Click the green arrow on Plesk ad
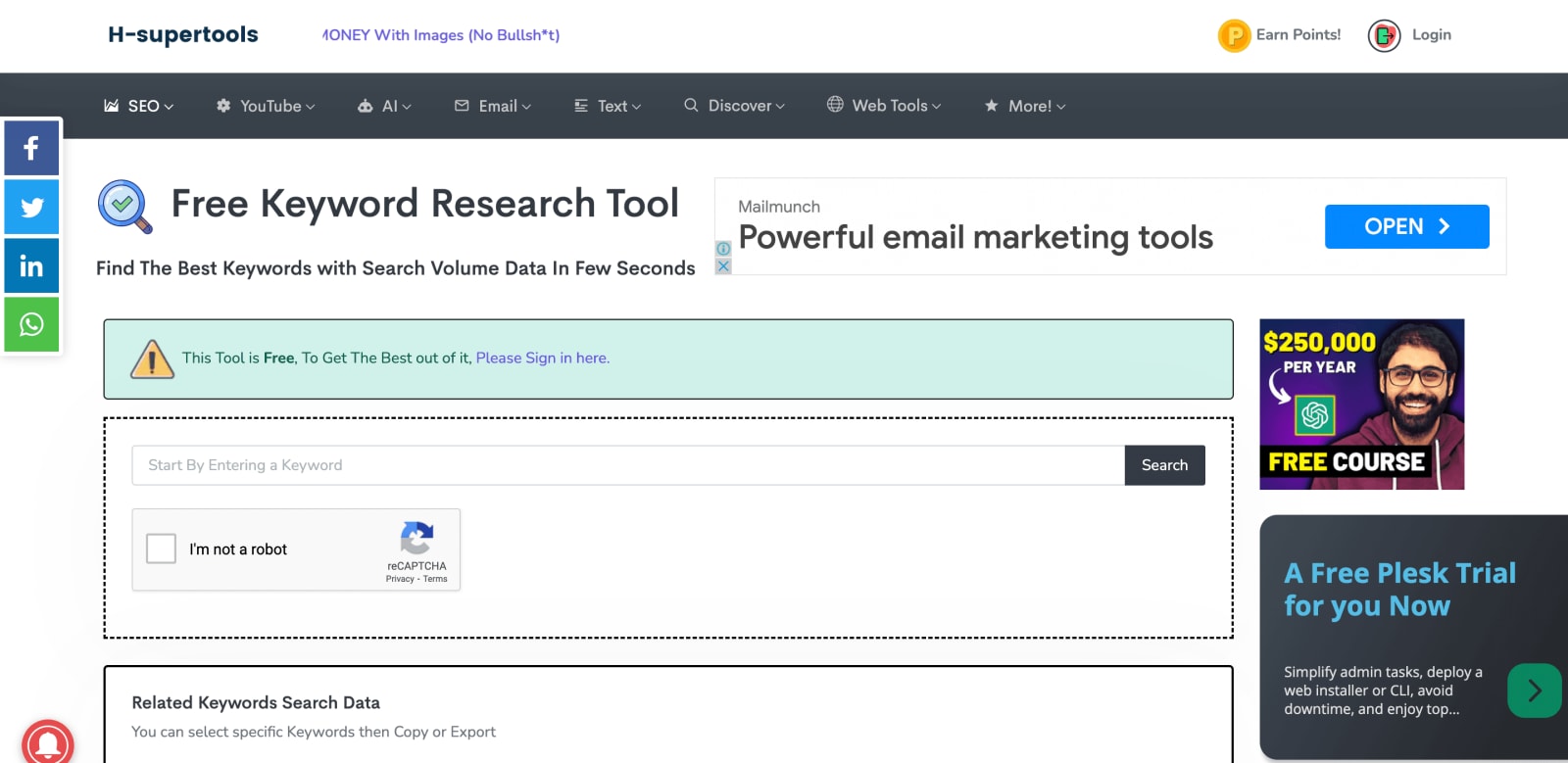Screen dimensions: 1568x763 1534,691
